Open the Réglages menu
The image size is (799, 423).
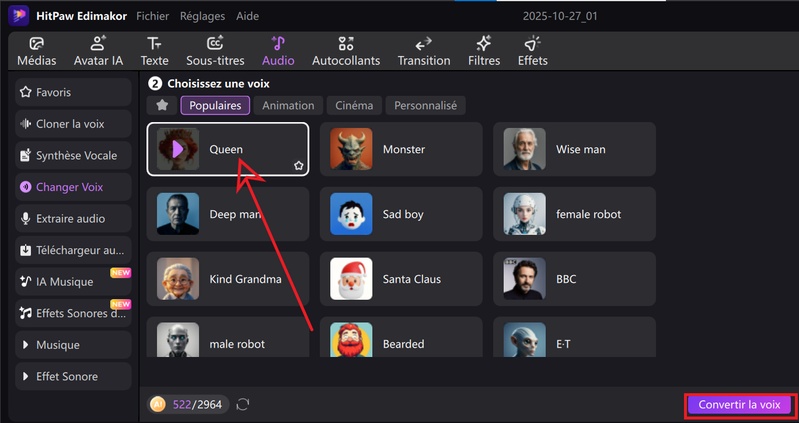pyautogui.click(x=202, y=16)
